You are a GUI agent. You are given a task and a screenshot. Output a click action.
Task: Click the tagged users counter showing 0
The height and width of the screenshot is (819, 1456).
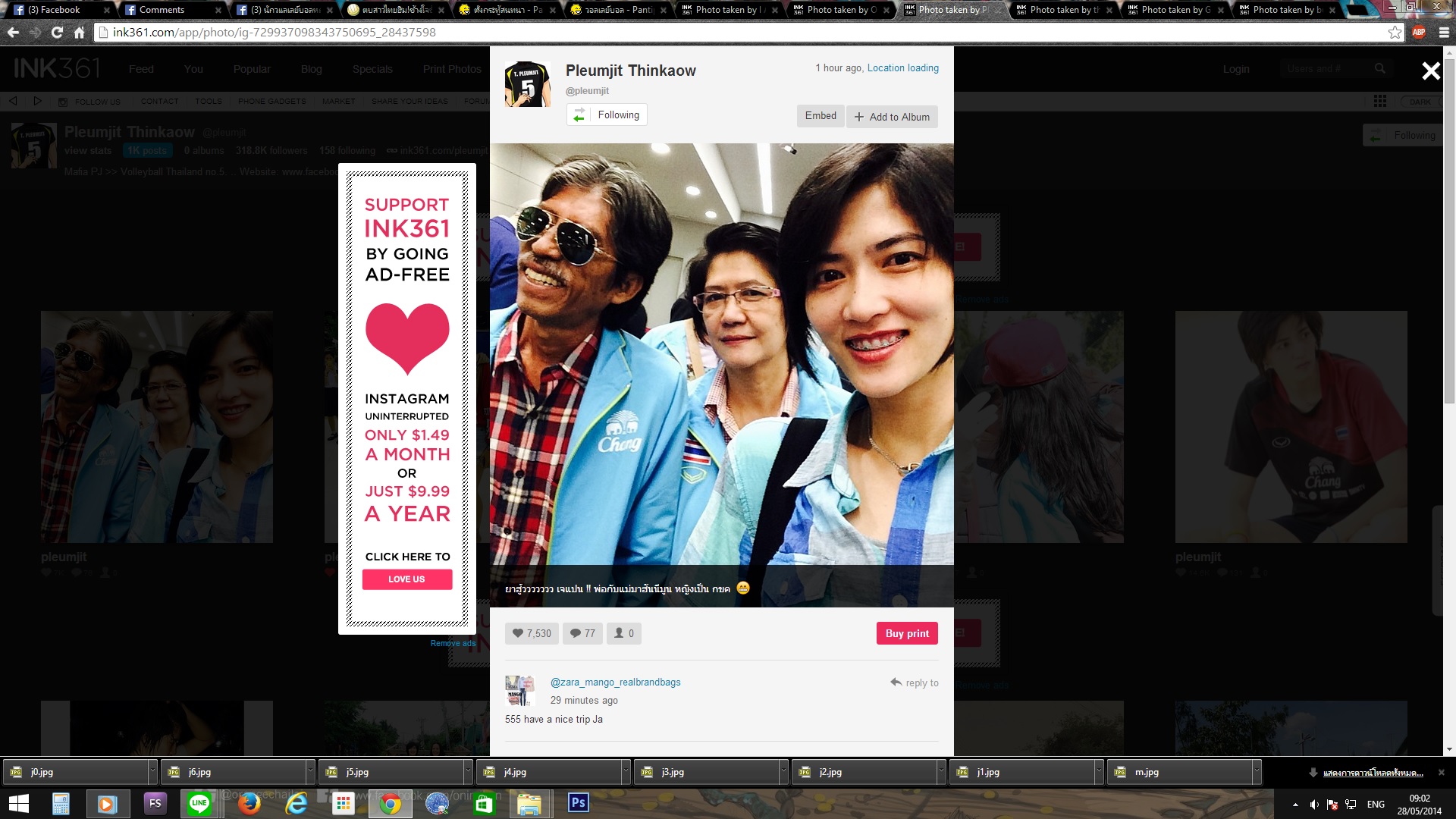point(624,633)
